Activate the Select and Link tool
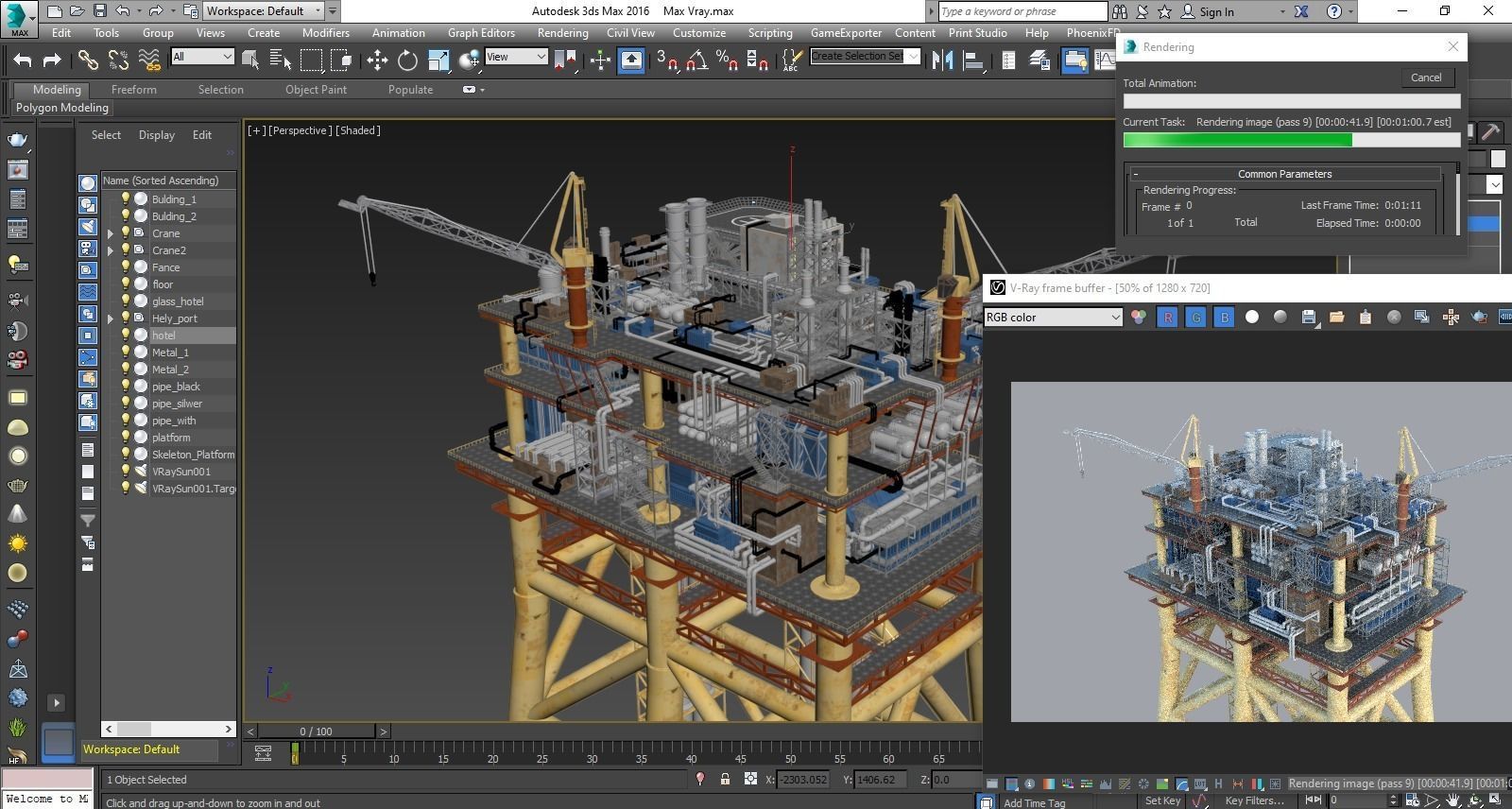This screenshot has width=1512, height=809. tap(88, 60)
